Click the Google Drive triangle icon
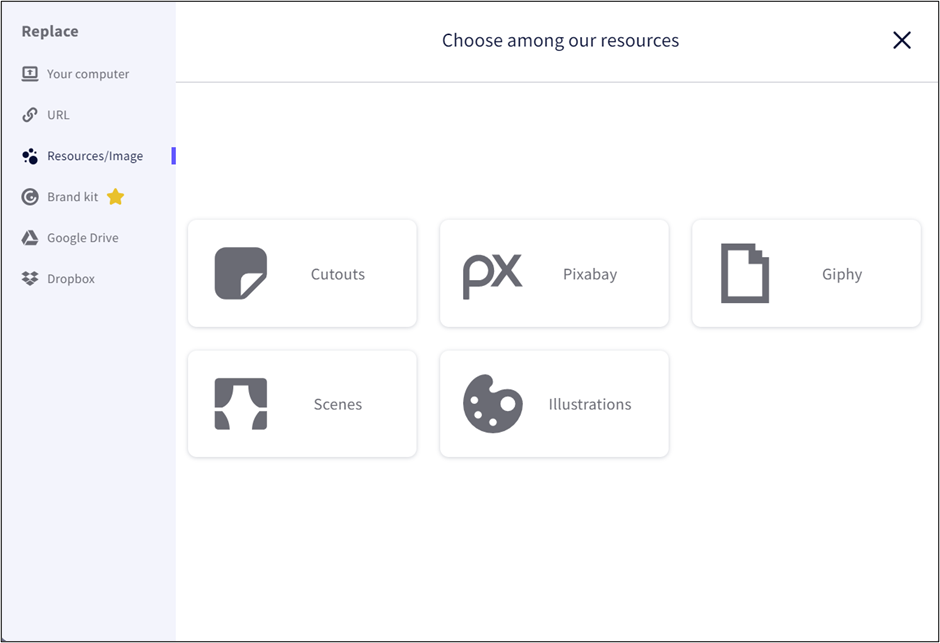Viewport: 940px width, 643px height. [x=30, y=238]
